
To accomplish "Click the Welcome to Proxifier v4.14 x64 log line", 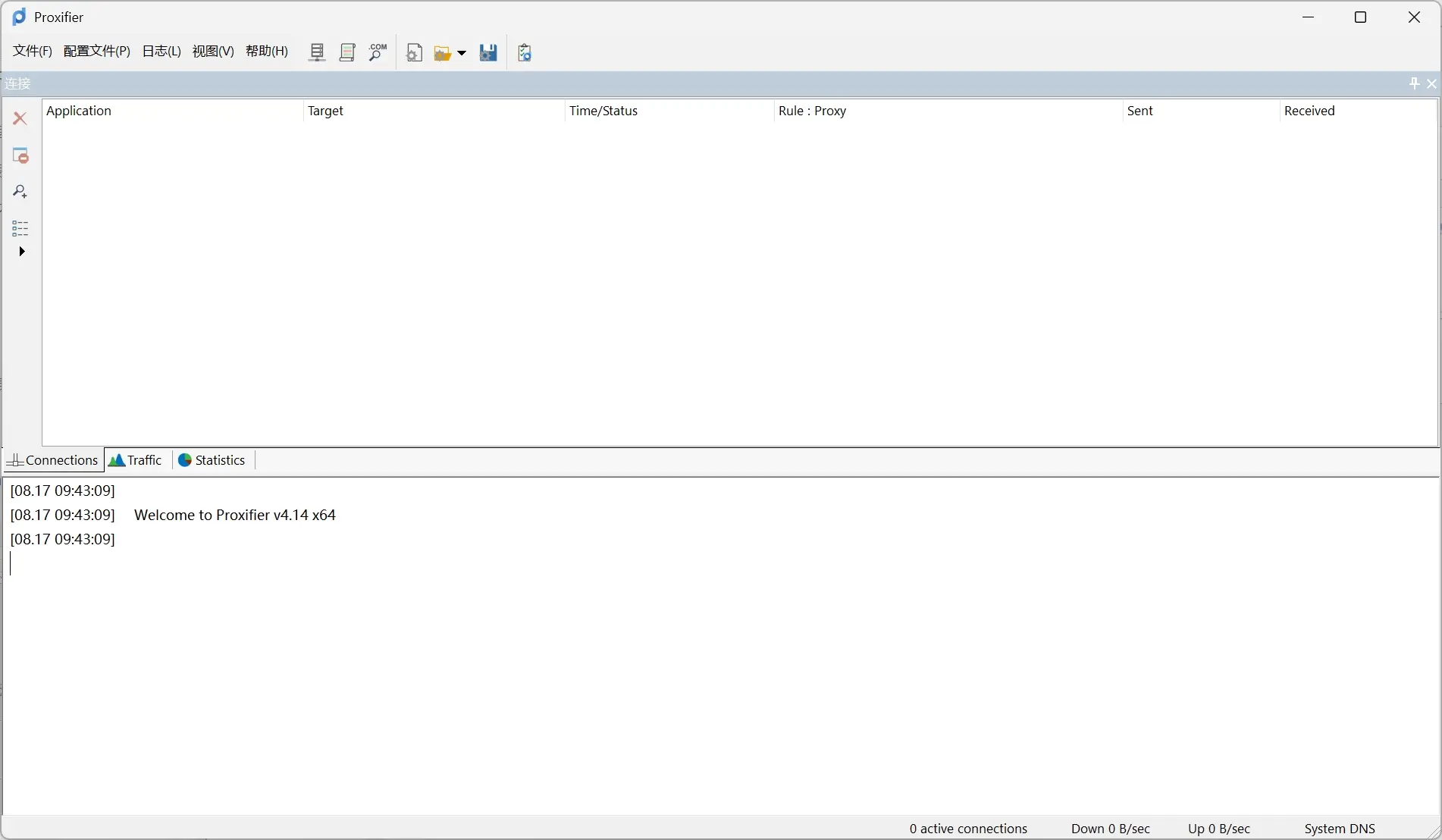I will click(x=235, y=516).
